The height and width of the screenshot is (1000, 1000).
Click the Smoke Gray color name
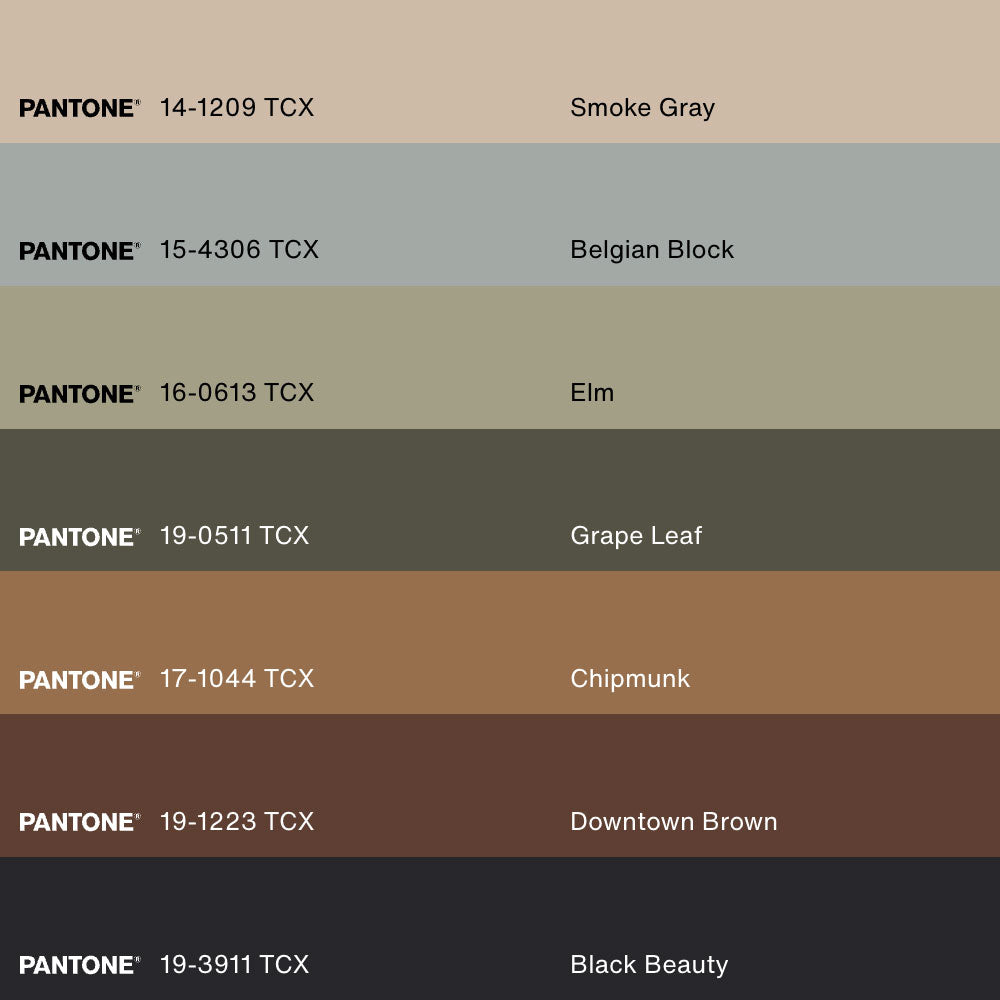click(x=642, y=107)
